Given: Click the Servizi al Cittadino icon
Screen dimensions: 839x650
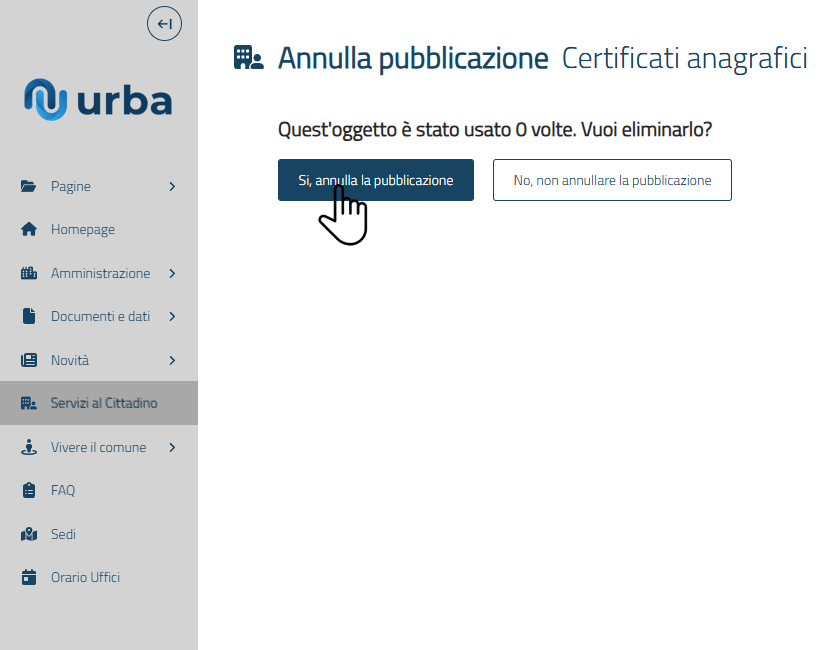Looking at the screenshot, I should (29, 402).
